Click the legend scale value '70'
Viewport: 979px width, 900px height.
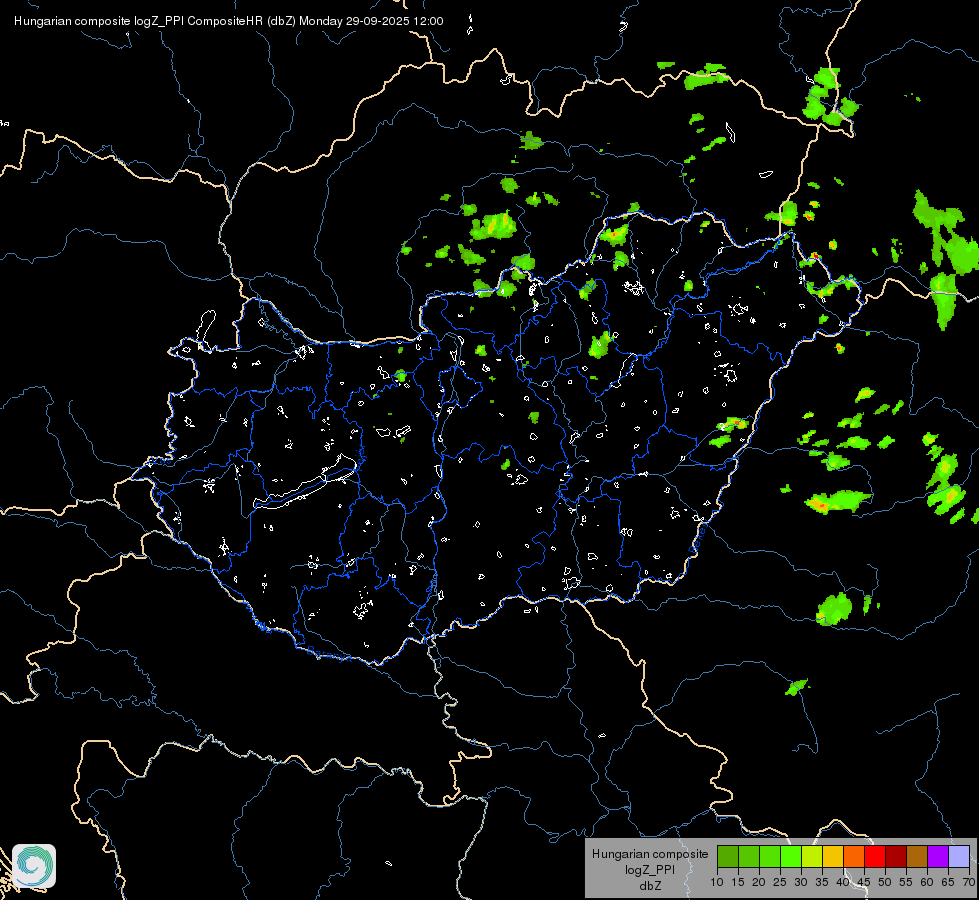click(x=969, y=883)
